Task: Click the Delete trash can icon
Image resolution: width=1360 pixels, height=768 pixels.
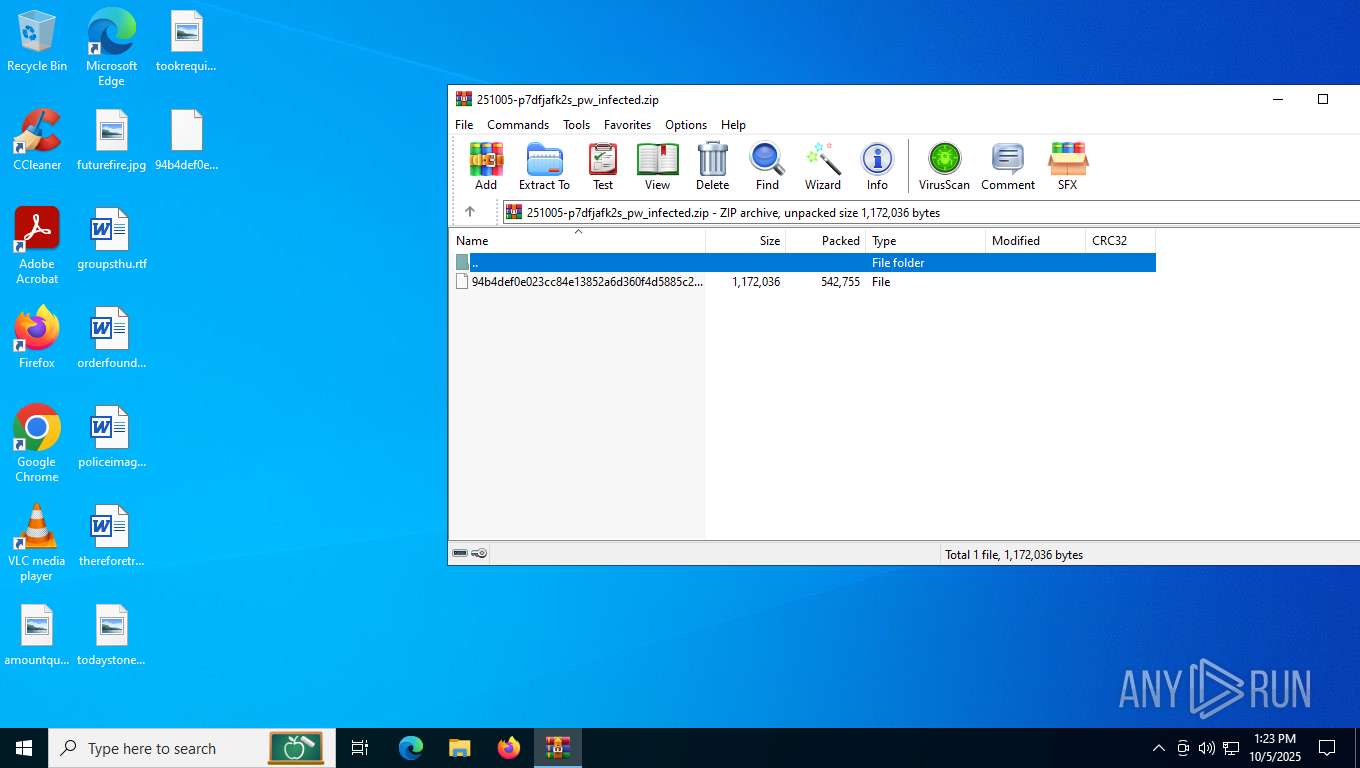Action: (712, 166)
